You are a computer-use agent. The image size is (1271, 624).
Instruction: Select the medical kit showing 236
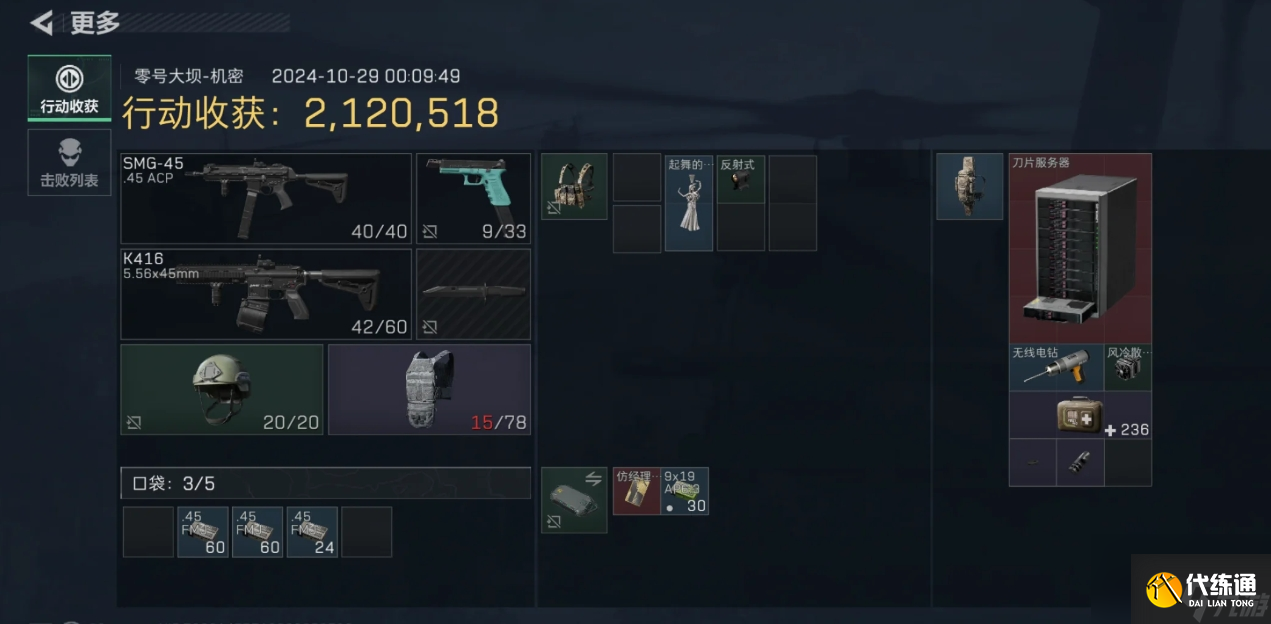pos(1080,415)
